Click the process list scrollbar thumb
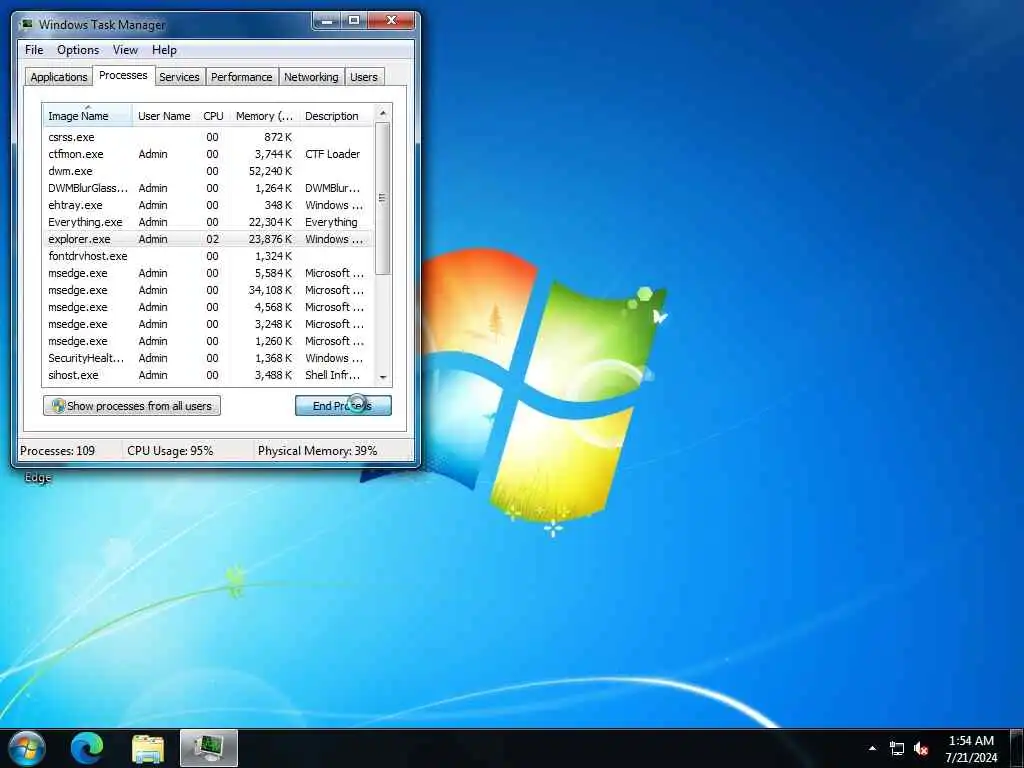The width and height of the screenshot is (1024, 768). [x=383, y=199]
